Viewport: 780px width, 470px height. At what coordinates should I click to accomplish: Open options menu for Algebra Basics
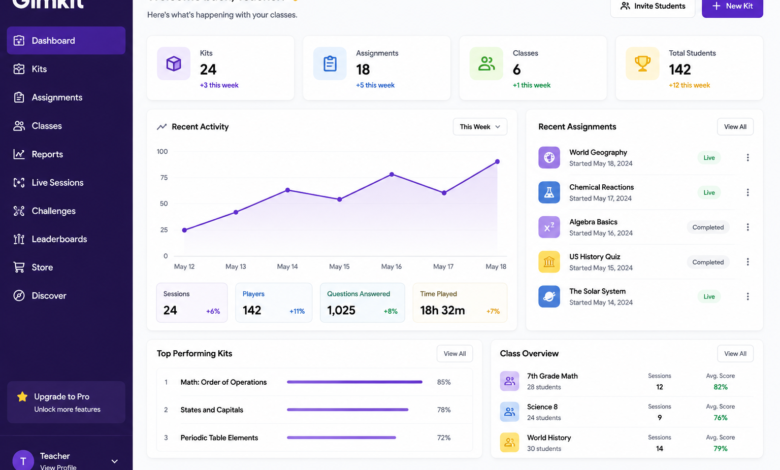tap(748, 227)
